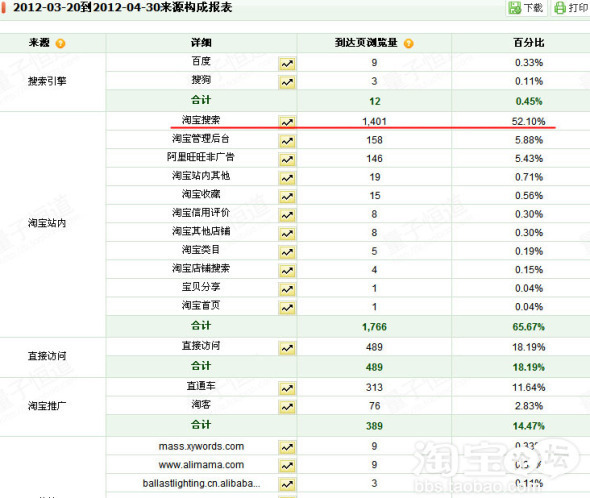Open trend chart icon for 百度 row

point(287,64)
